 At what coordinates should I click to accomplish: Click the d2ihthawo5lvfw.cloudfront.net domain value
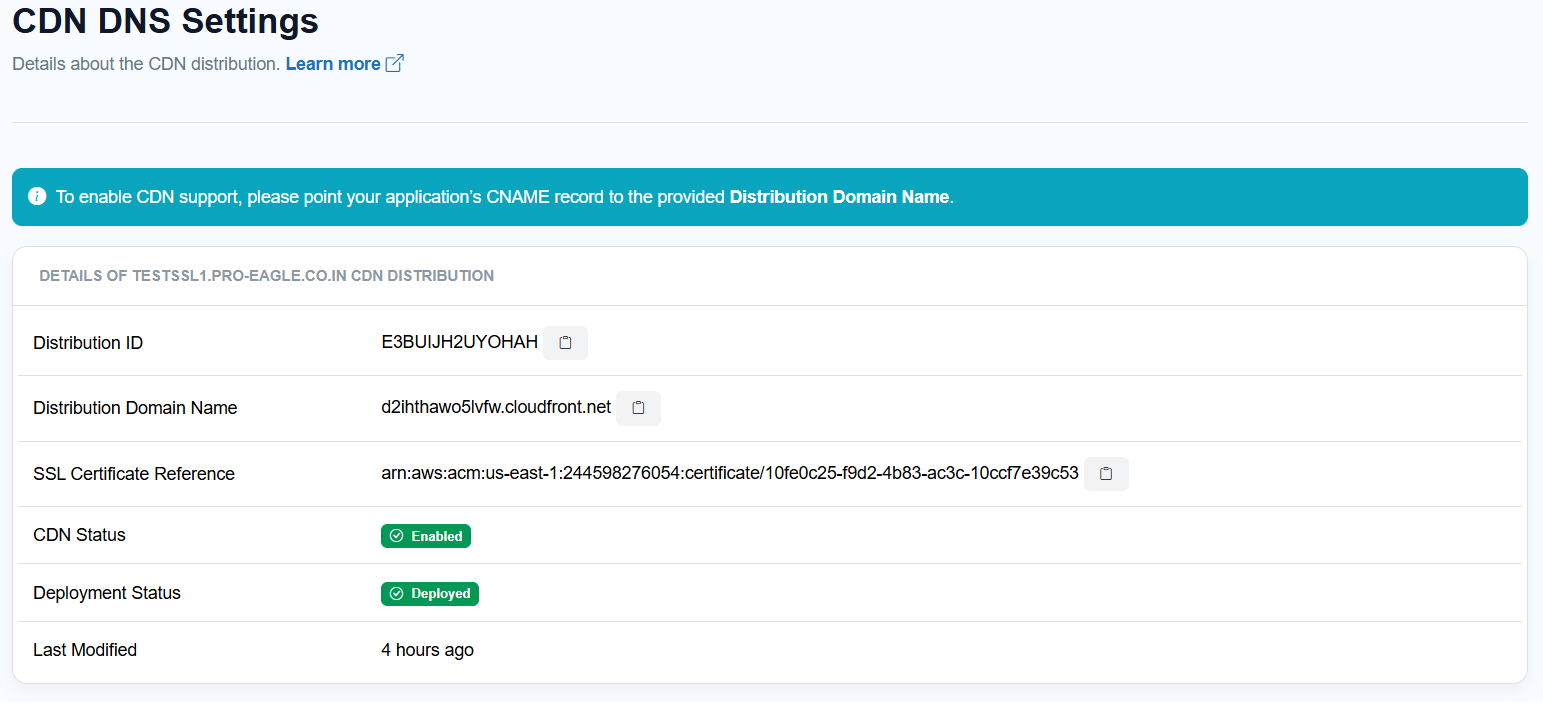(495, 408)
